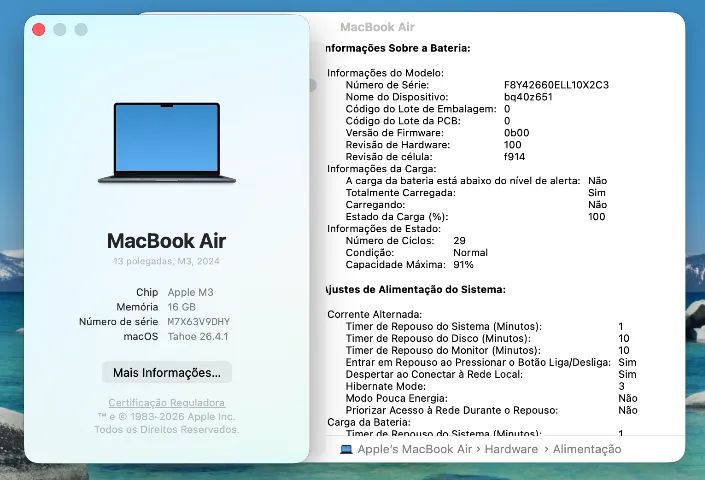Click the greyed zoom button in About window
This screenshot has width=705, height=480.
pos(81,30)
